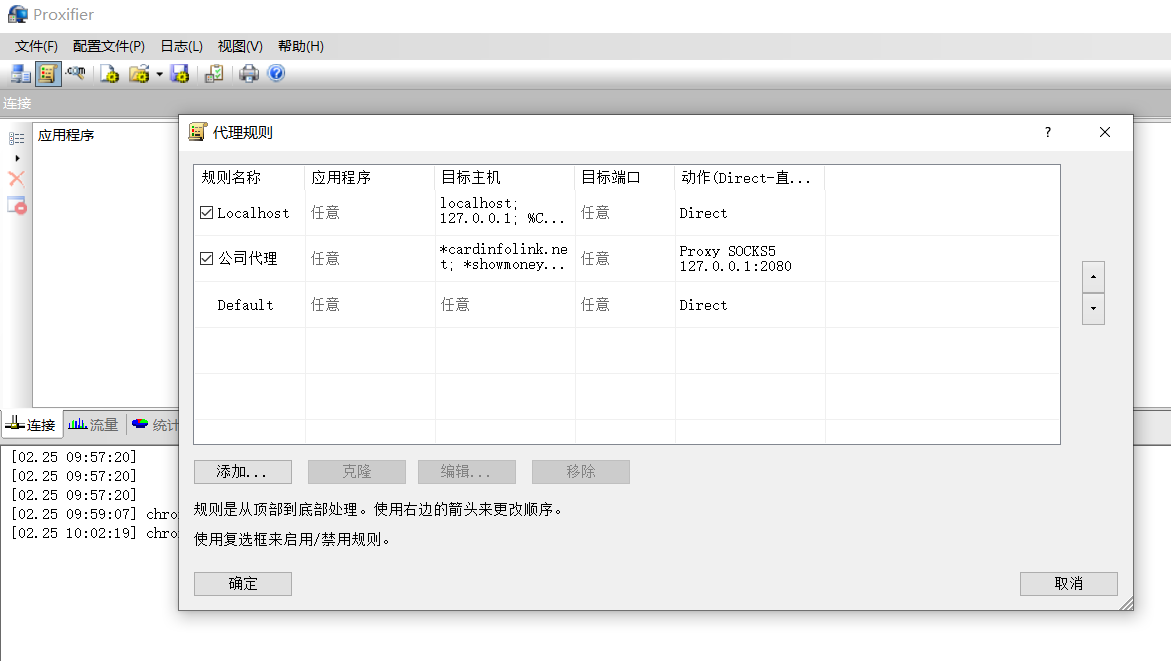Select the 公司代理 rule name
1171x661 pixels.
coord(248,258)
